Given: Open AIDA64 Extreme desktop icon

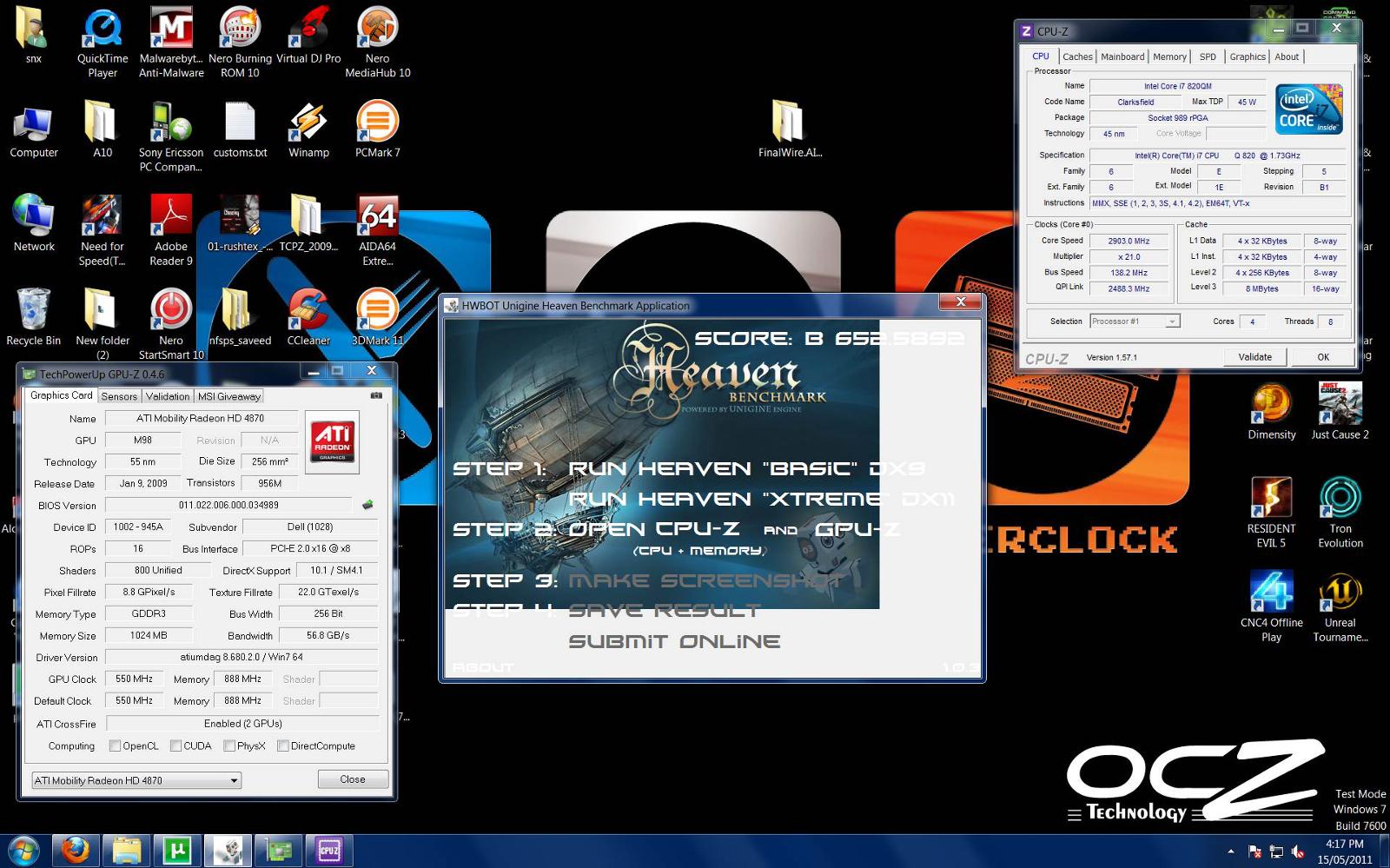Looking at the screenshot, I should [x=377, y=229].
